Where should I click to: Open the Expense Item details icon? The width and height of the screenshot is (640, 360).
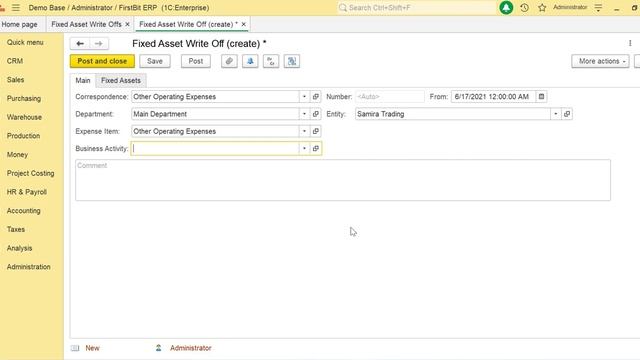316,131
